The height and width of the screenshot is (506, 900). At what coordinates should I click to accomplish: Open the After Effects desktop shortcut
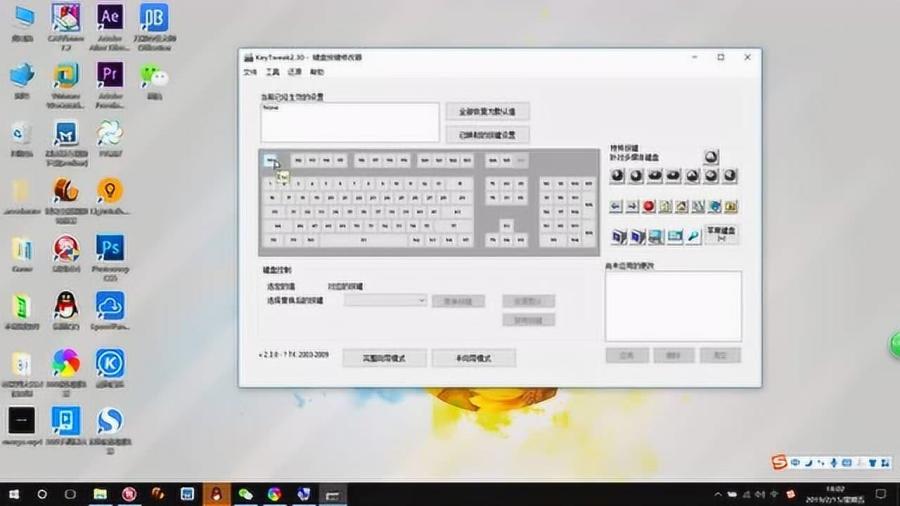pyautogui.click(x=110, y=26)
